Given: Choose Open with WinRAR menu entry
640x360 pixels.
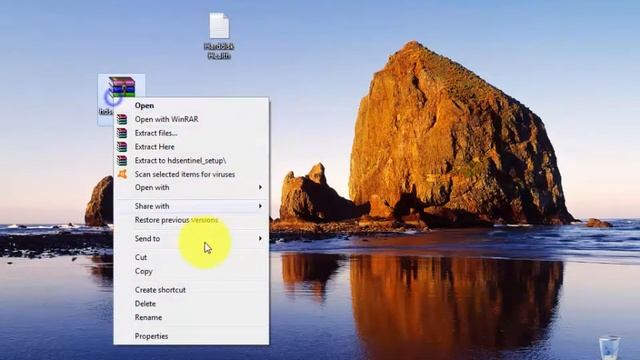Looking at the screenshot, I should (x=191, y=119).
